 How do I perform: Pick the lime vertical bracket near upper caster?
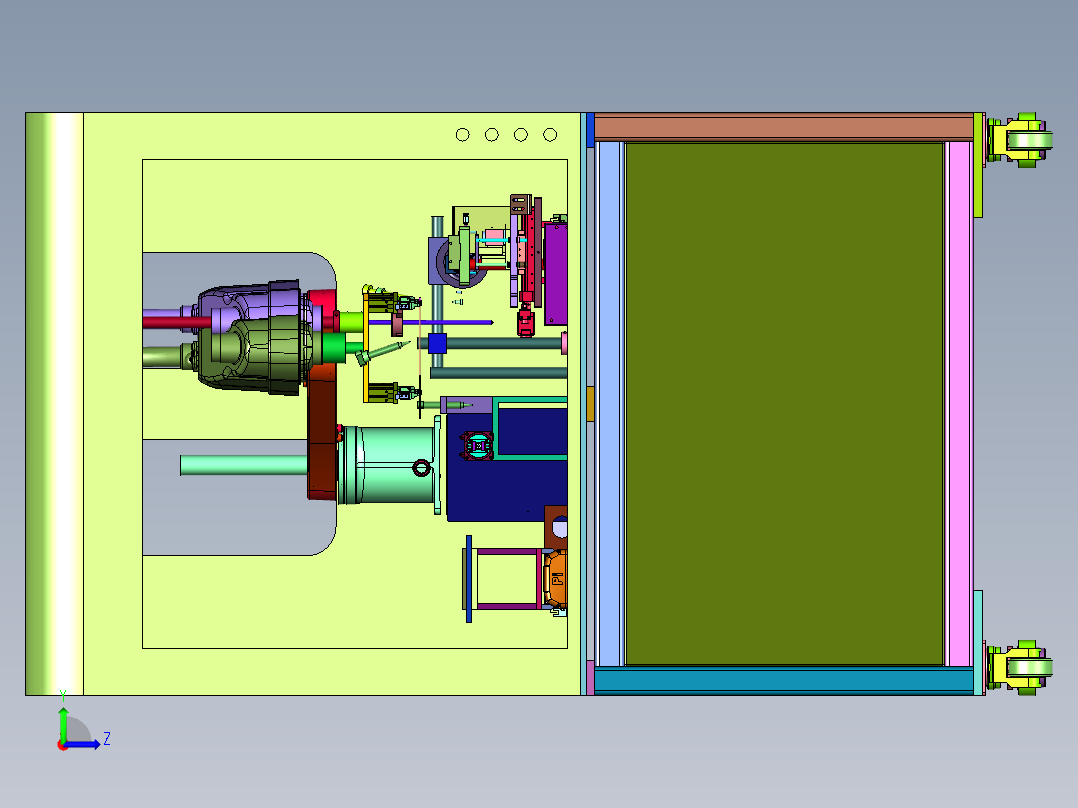pos(978,165)
